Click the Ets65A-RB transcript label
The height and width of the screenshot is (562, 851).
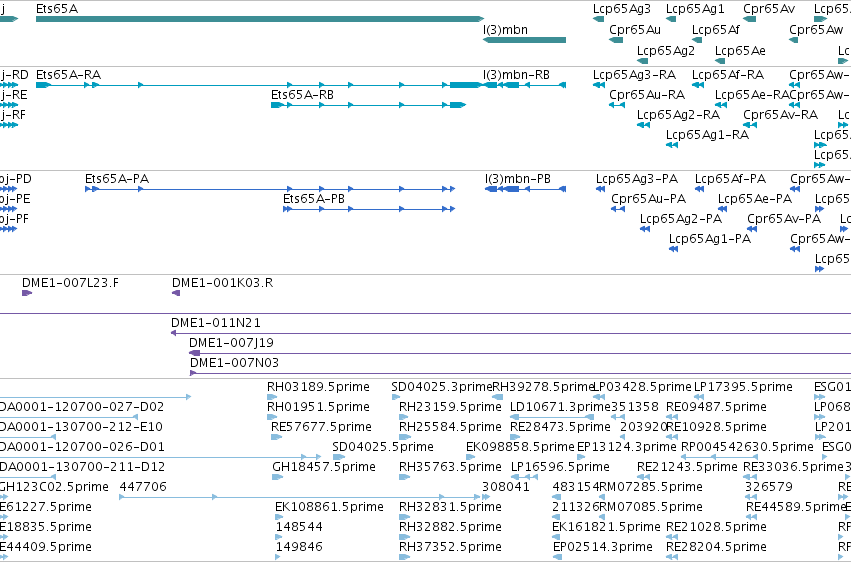pyautogui.click(x=302, y=94)
